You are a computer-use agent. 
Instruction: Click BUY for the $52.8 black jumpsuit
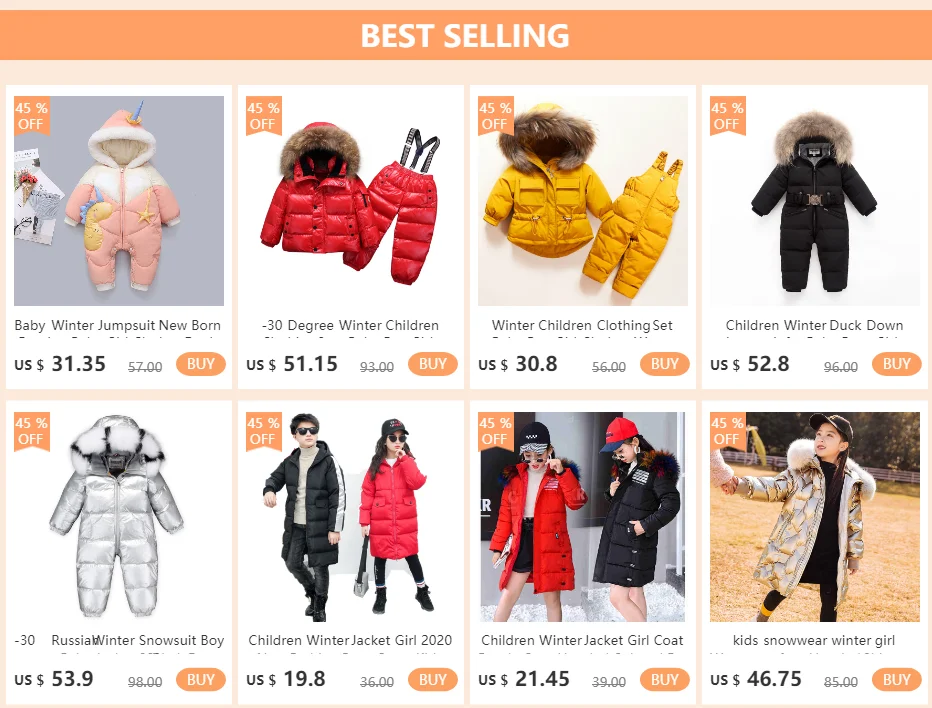click(x=896, y=364)
